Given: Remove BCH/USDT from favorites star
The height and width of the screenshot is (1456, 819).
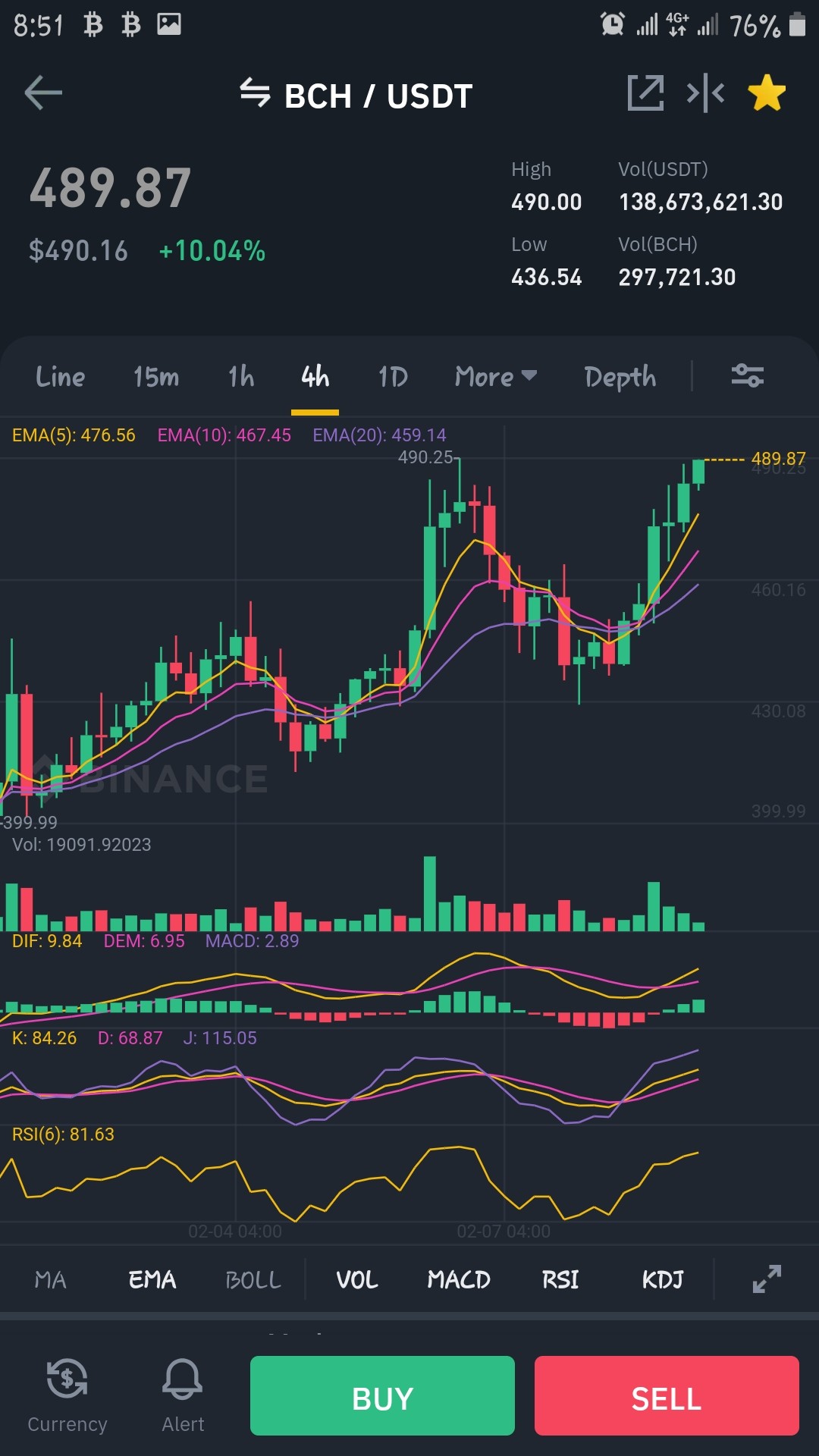Looking at the screenshot, I should 767,93.
